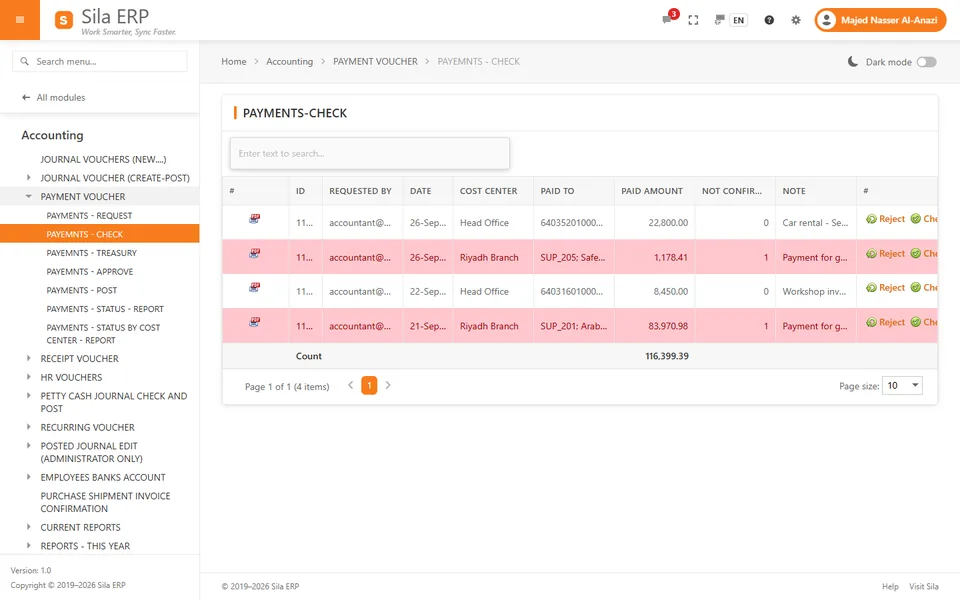Open PAYEMNTS - APPROVE page

pyautogui.click(x=89, y=272)
